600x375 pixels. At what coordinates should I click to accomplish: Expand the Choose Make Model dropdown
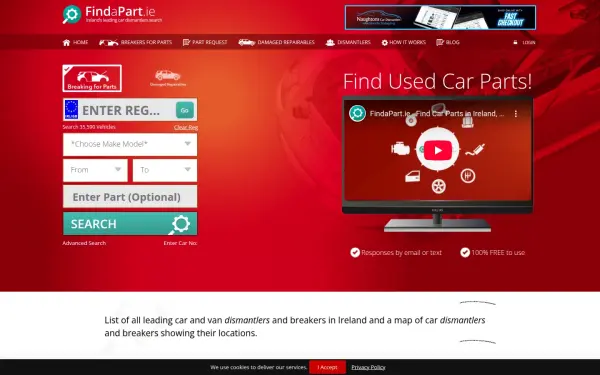click(x=130, y=144)
